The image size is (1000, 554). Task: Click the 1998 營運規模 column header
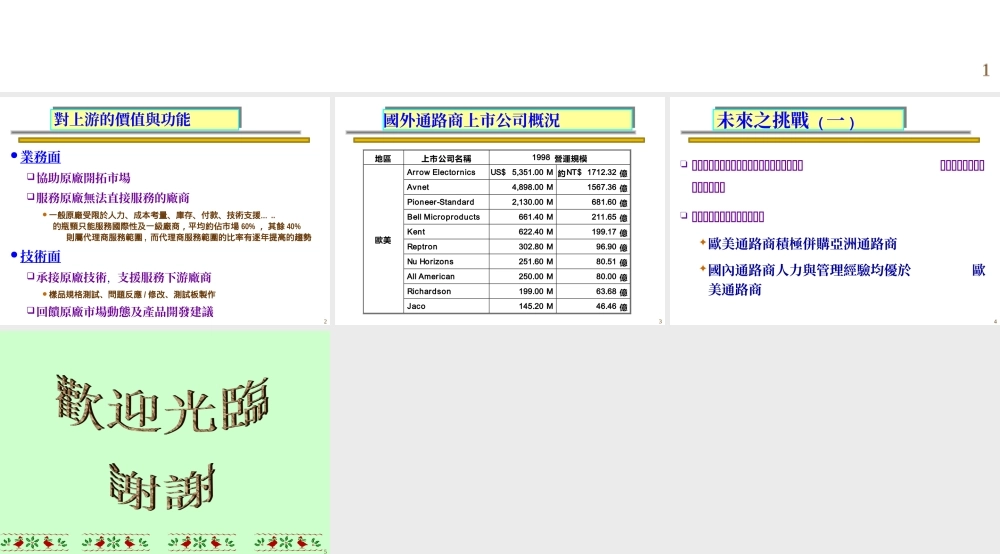(x=559, y=158)
